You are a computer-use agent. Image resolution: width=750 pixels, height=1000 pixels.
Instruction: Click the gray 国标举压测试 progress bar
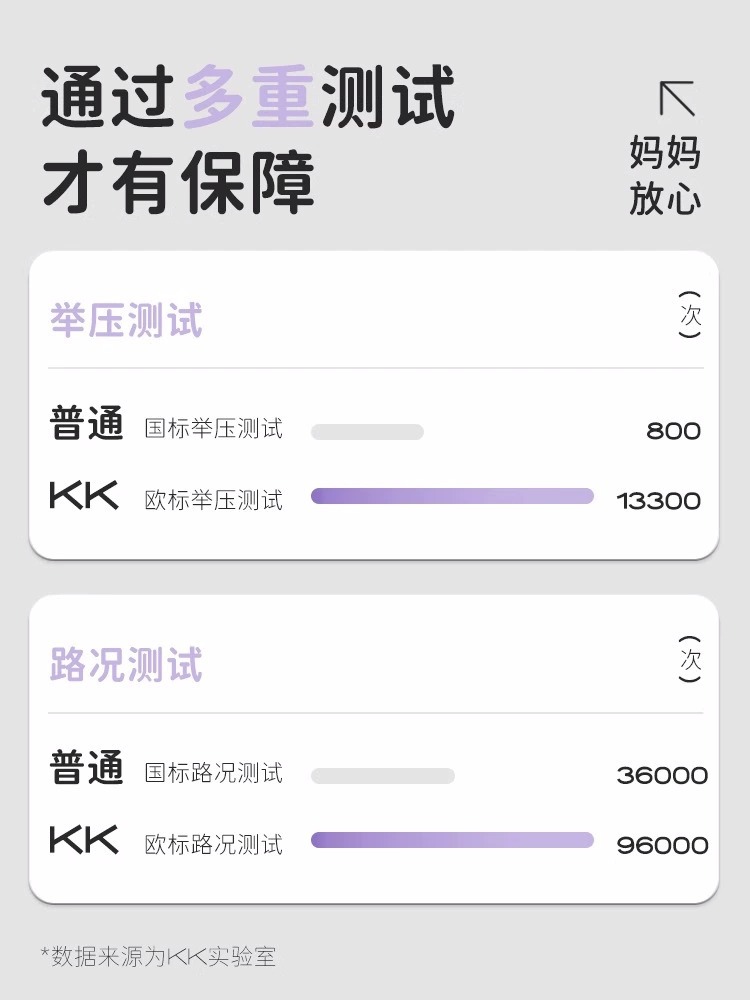367,432
